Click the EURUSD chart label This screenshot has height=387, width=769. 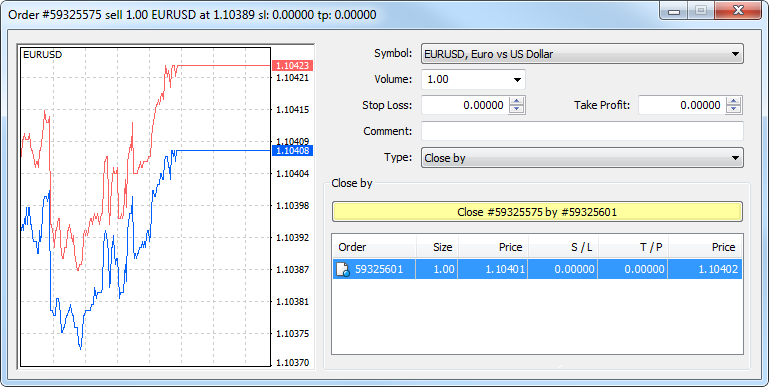point(43,55)
